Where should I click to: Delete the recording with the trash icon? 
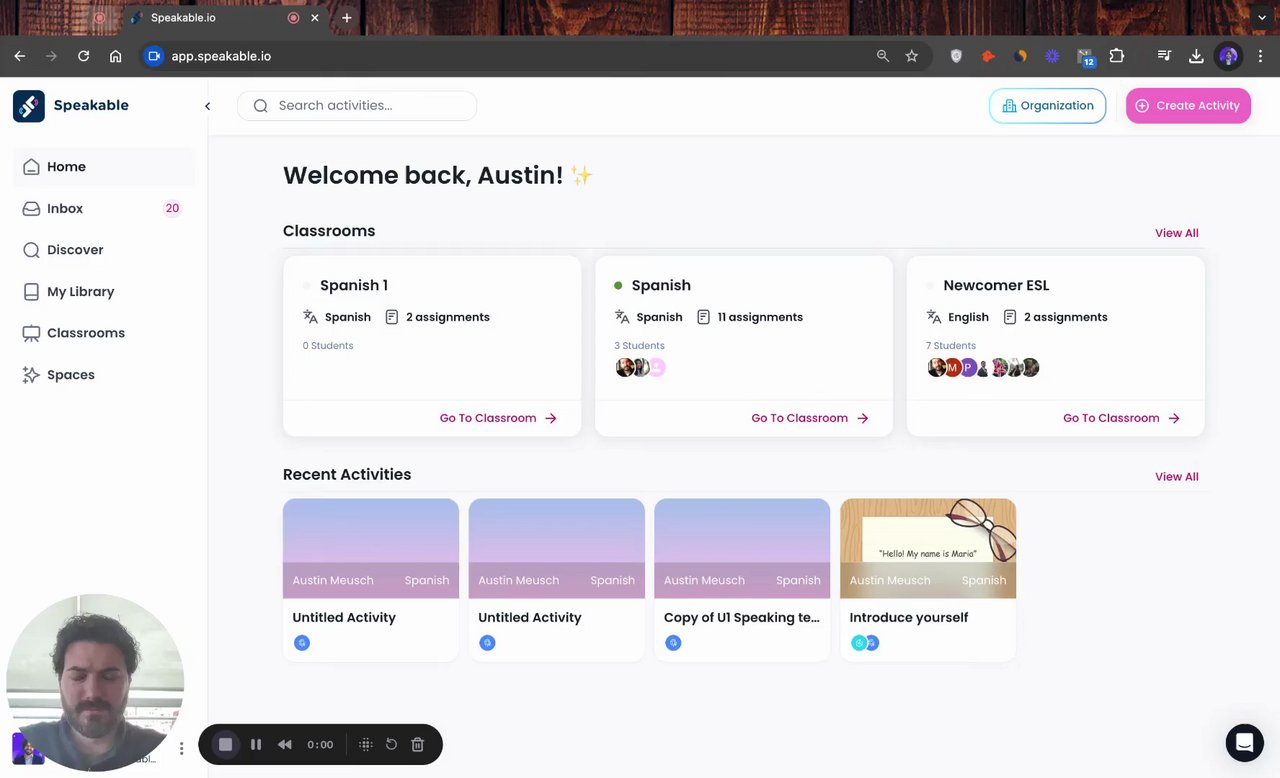[418, 744]
